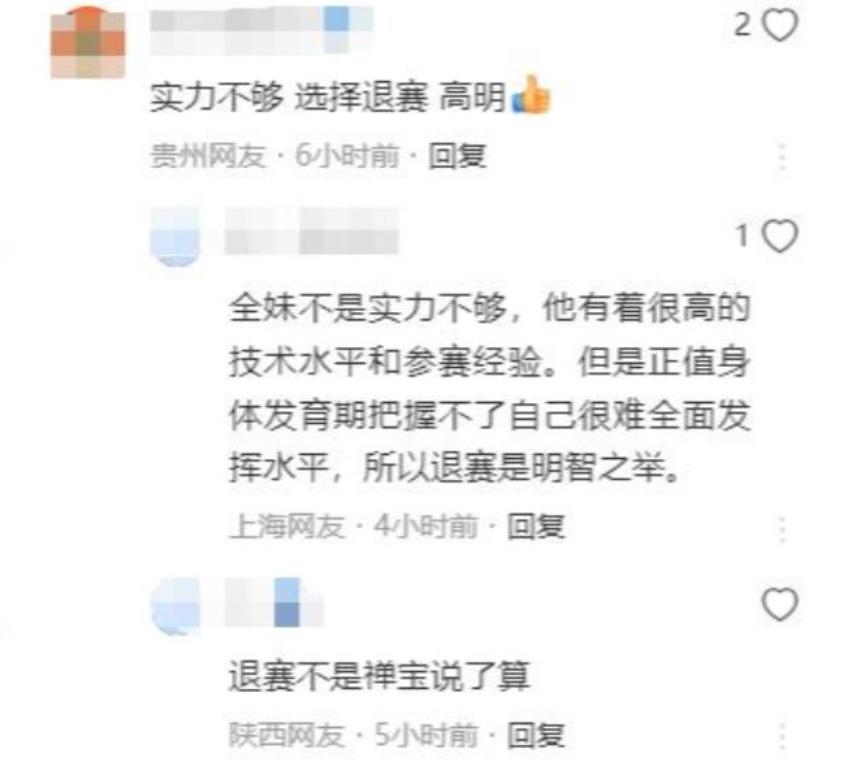The height and width of the screenshot is (763, 848).
Task: Reply to the 贵州网友 comment
Action: pos(458,156)
